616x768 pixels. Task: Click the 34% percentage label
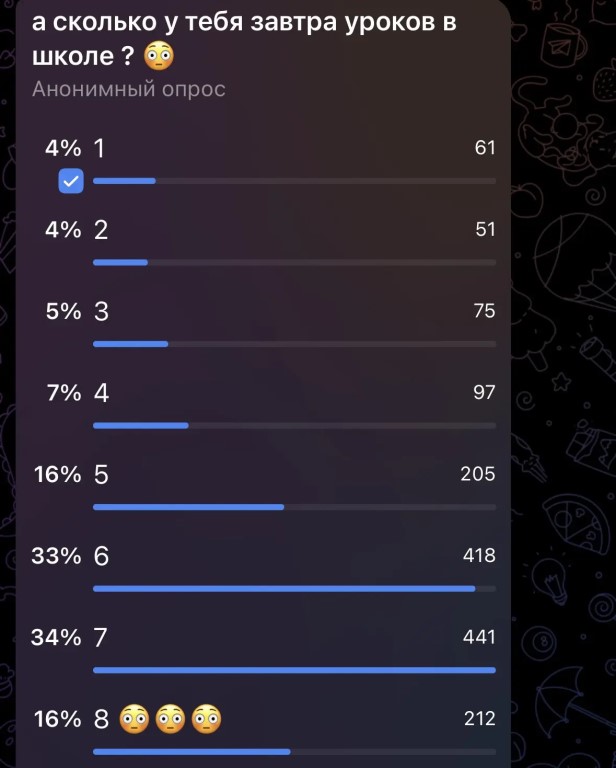[56, 637]
